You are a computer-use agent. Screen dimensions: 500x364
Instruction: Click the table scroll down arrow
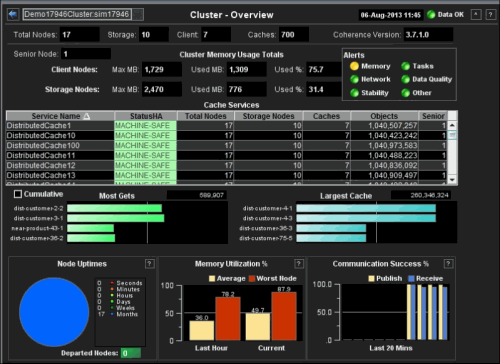[x=452, y=180]
